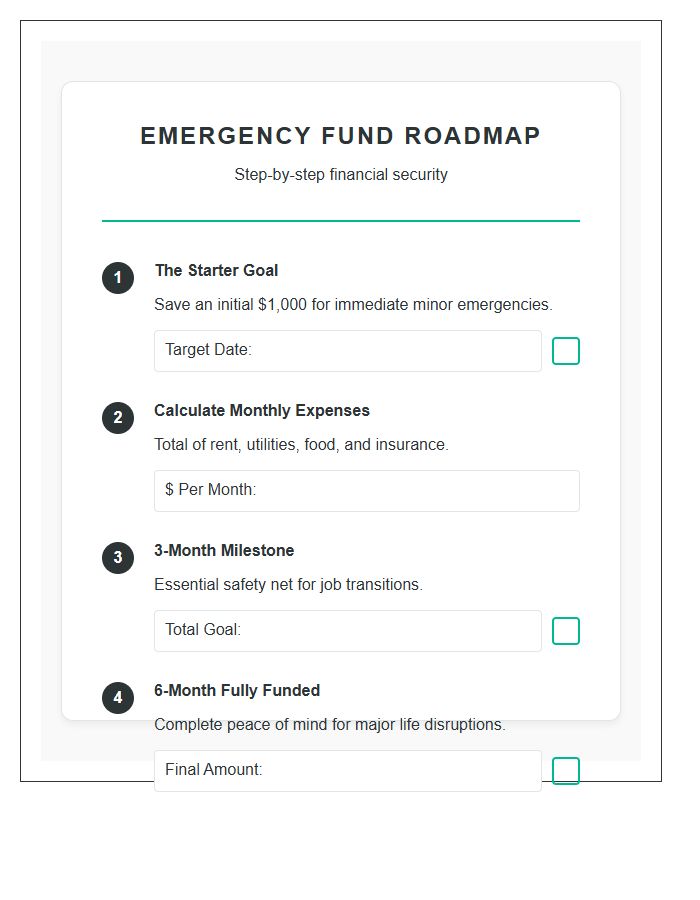Click the Step-by-step financial security subtitle
Viewport: 700px width, 900px height.
tap(341, 174)
